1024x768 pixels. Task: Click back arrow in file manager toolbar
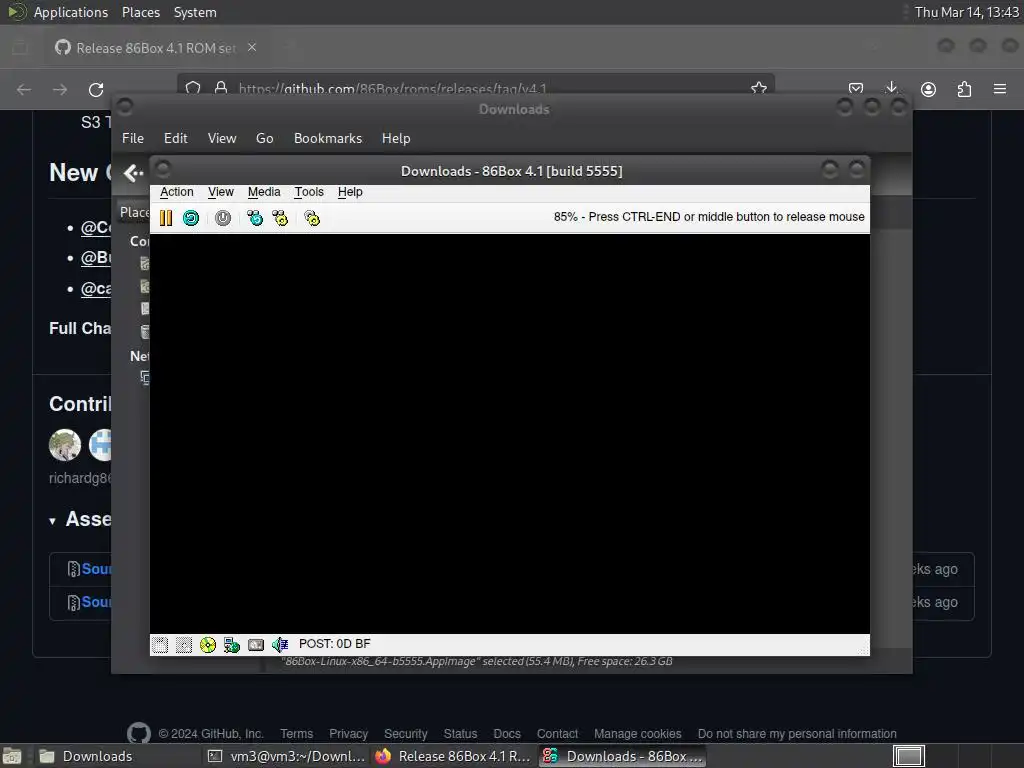(133, 173)
